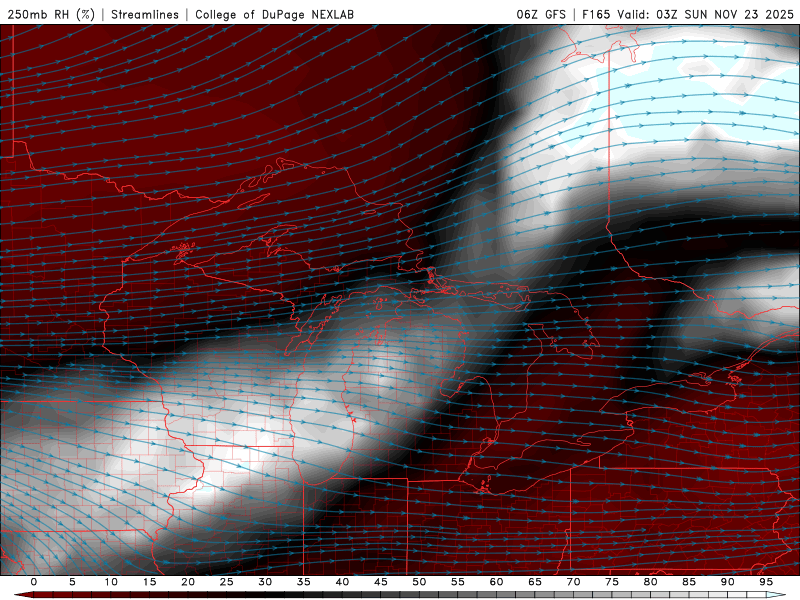Click the "40" color scale label

(342, 582)
